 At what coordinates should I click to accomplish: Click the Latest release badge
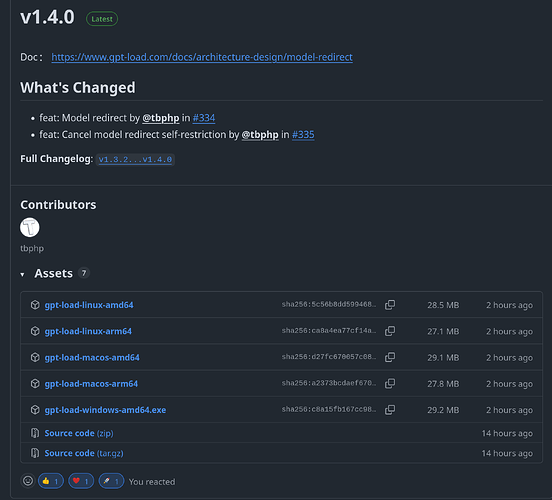(x=102, y=19)
